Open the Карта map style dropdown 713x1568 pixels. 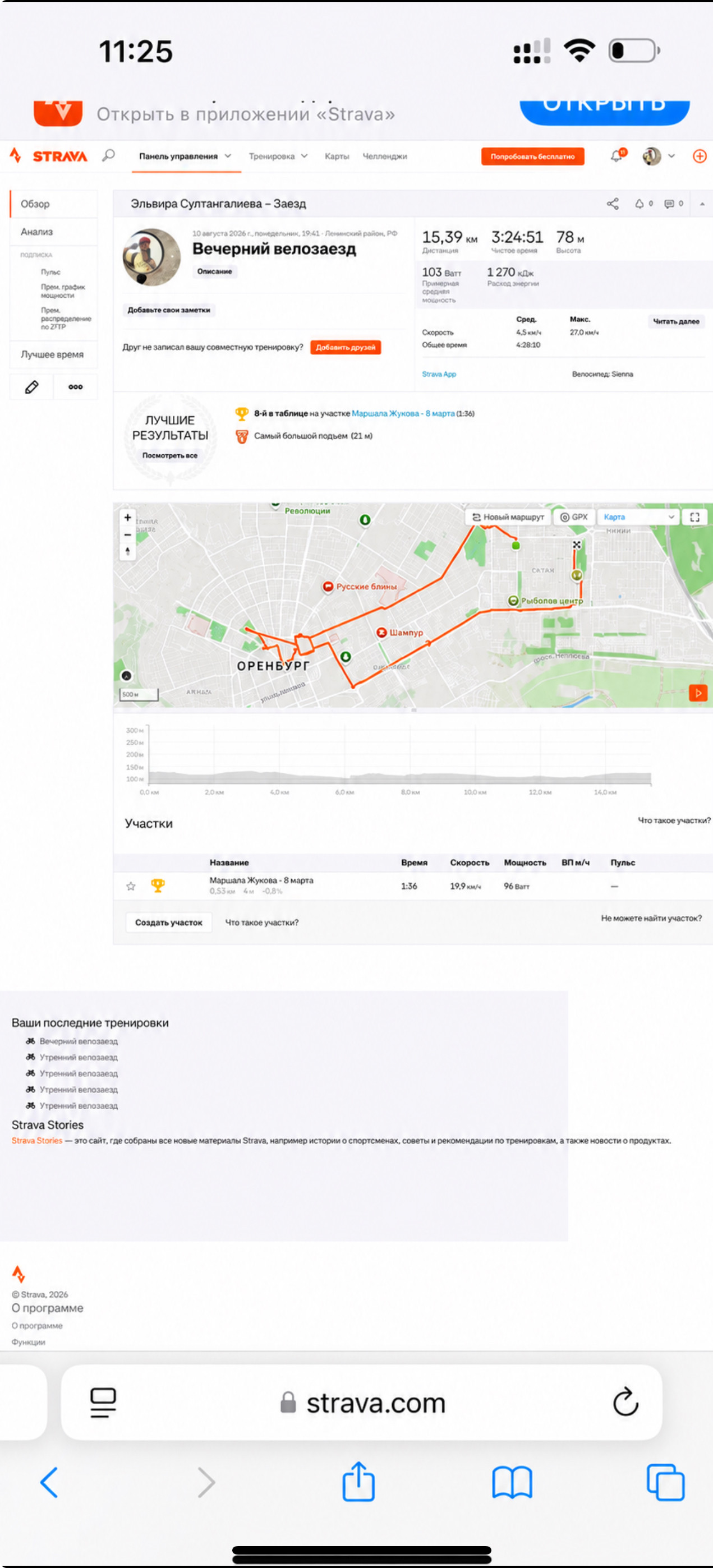pos(638,517)
